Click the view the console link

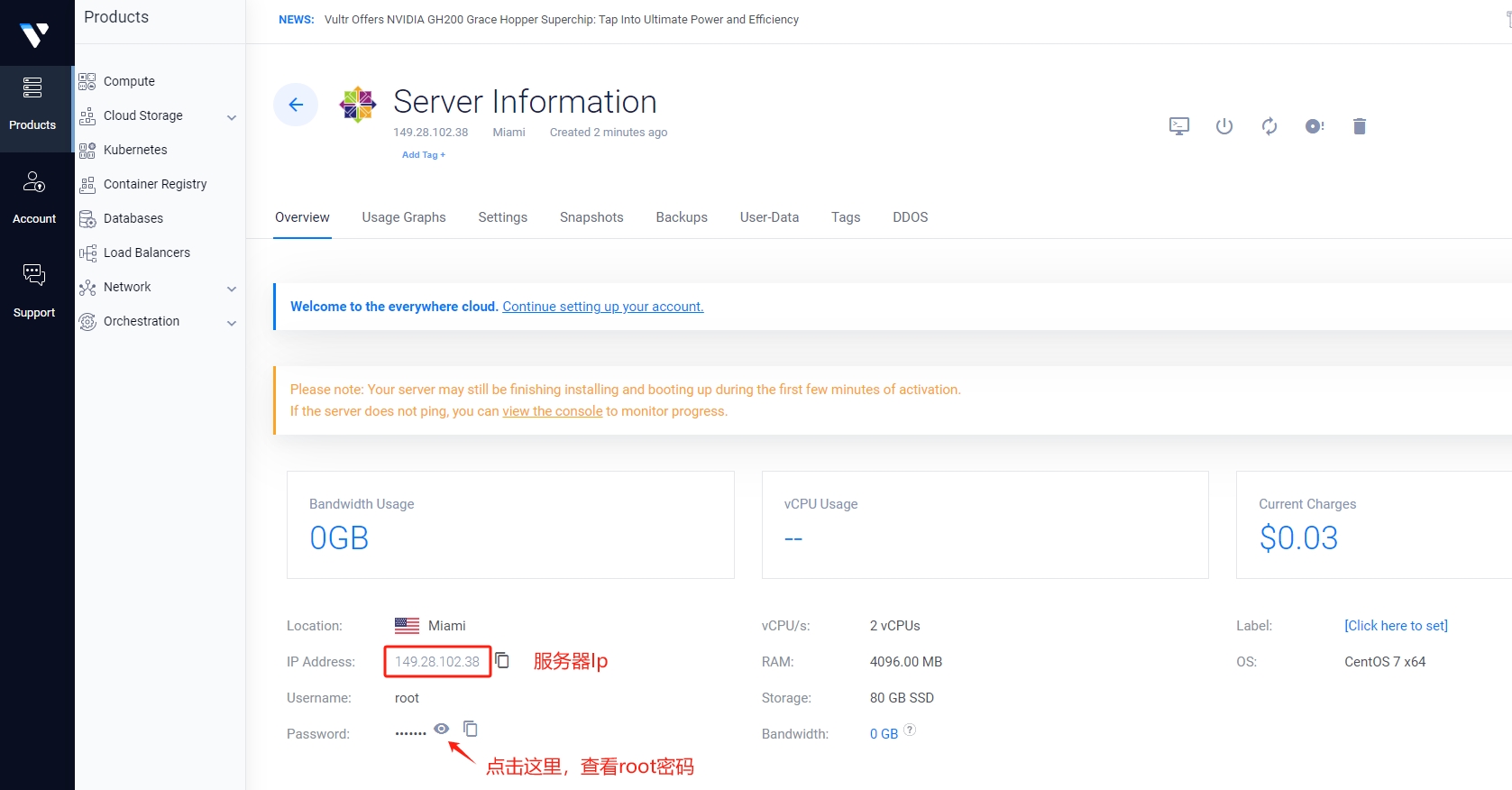tap(553, 411)
